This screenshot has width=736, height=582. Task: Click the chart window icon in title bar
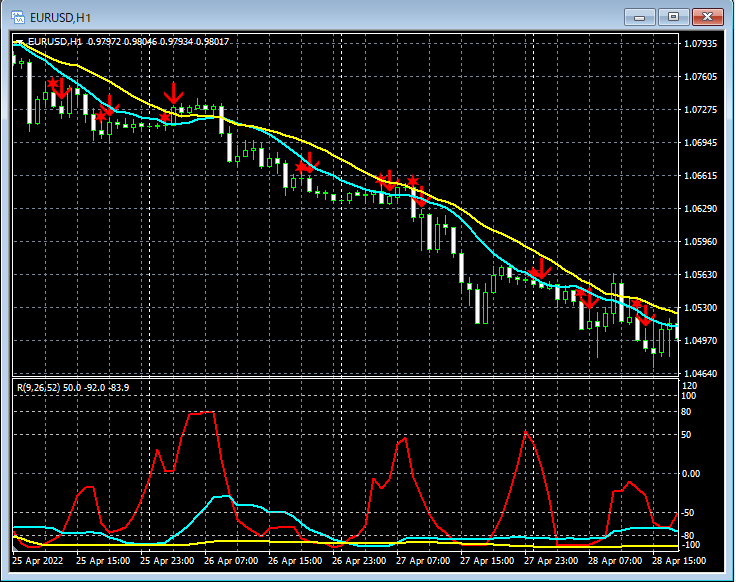18,16
